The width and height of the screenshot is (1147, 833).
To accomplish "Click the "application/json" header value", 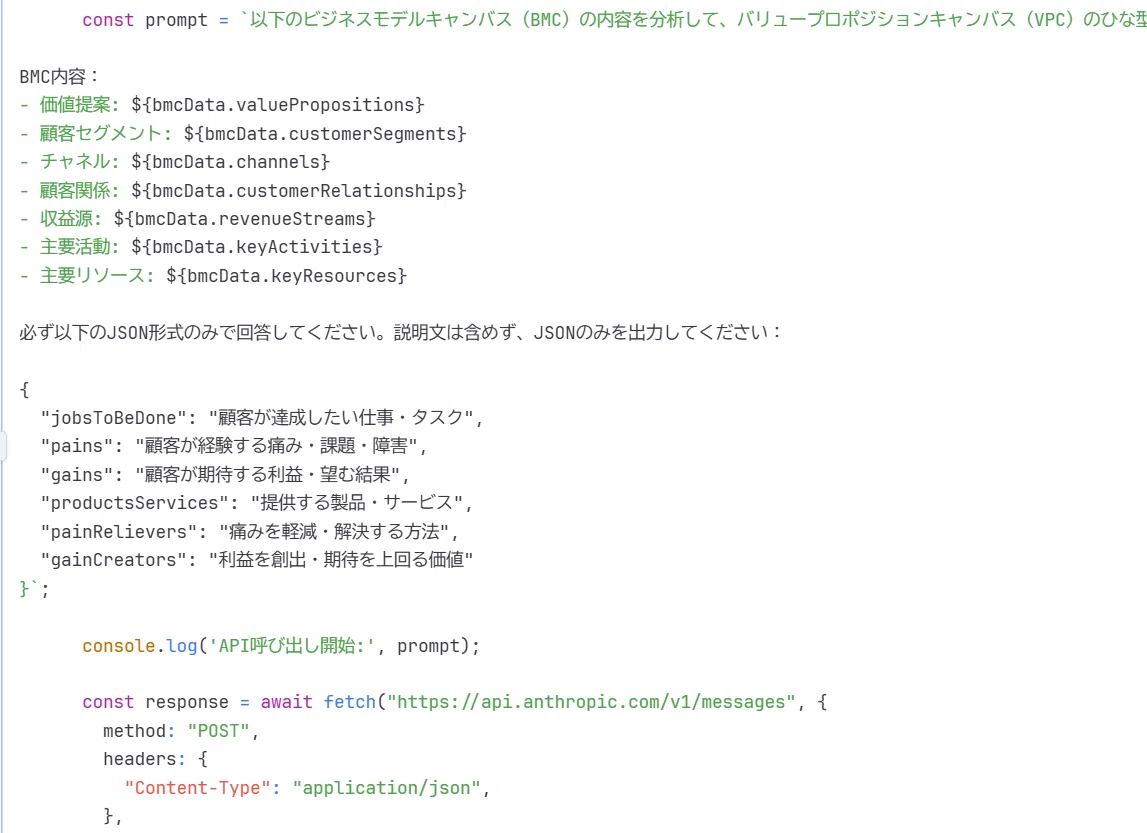I will pos(387,788).
